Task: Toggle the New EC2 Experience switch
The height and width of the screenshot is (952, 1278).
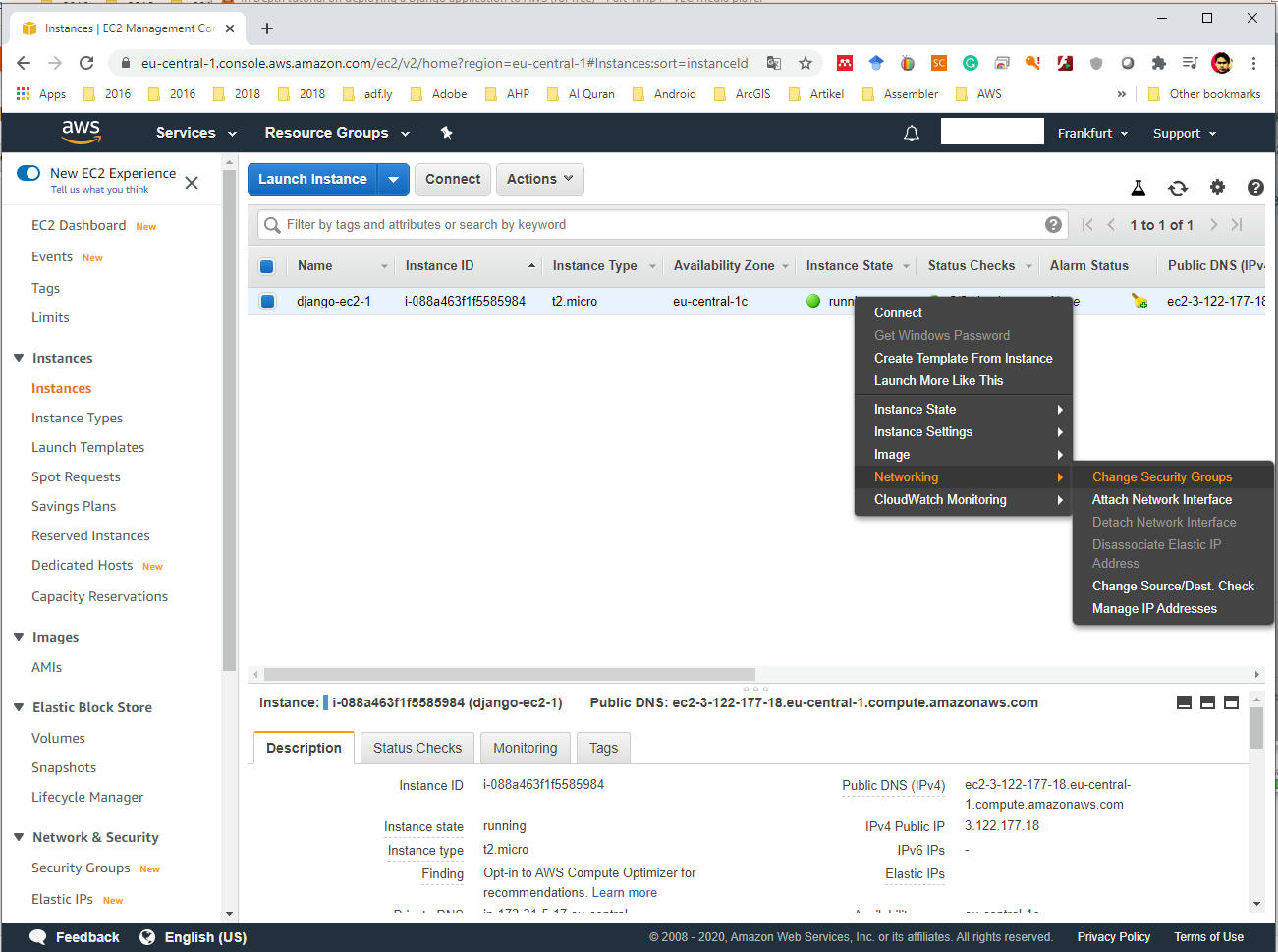Action: pos(28,173)
